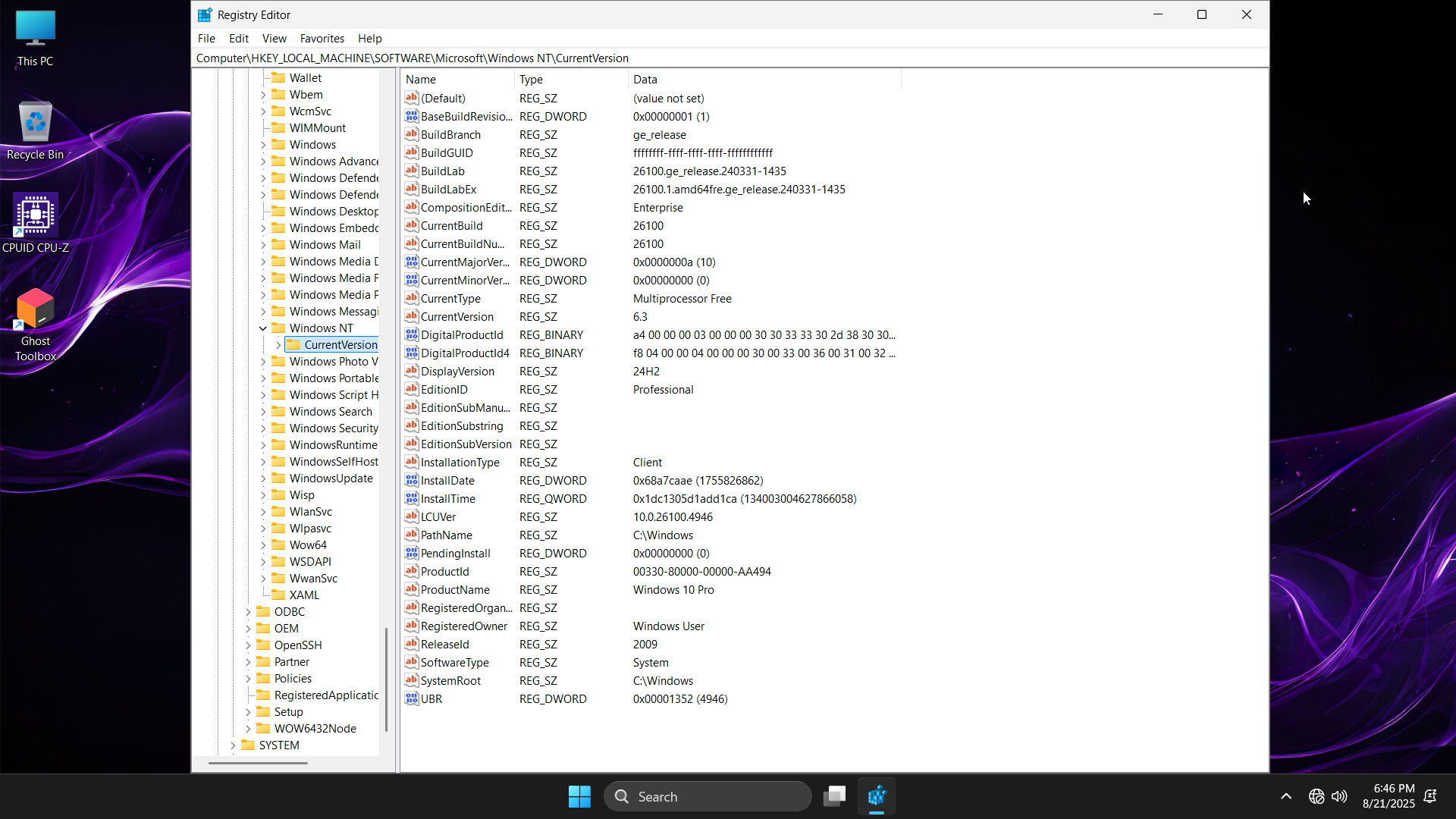
Task: Select the InstallDate DWORD value icon
Action: tap(411, 480)
